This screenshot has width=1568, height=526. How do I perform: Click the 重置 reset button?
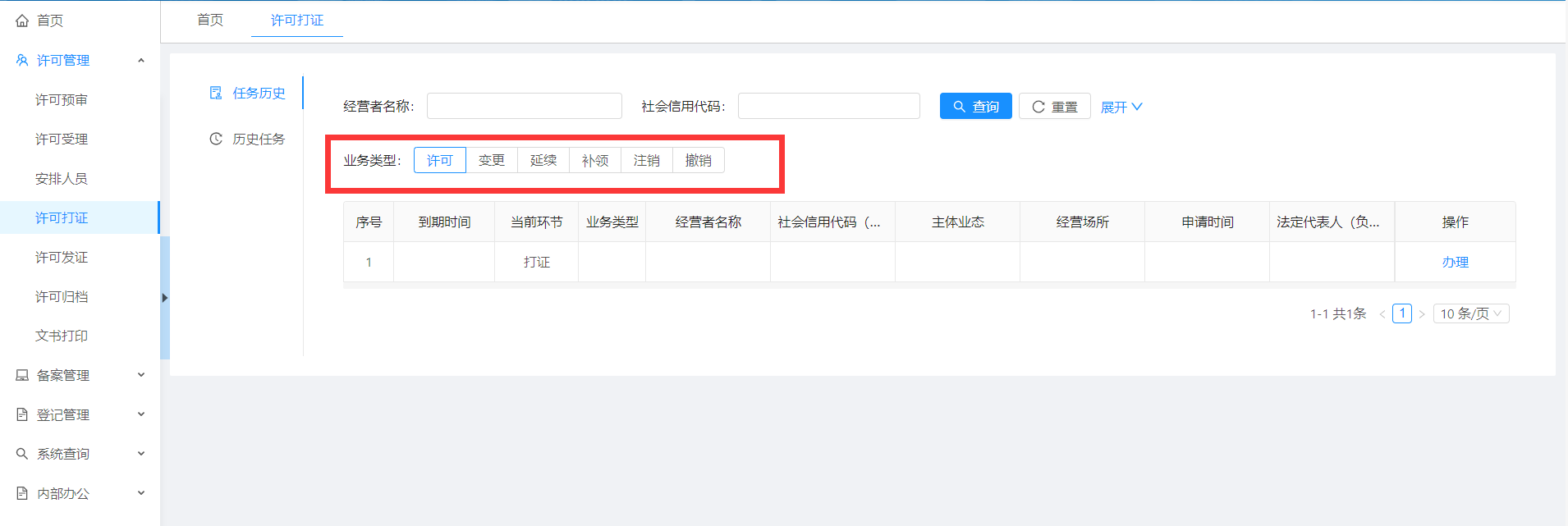(1054, 107)
